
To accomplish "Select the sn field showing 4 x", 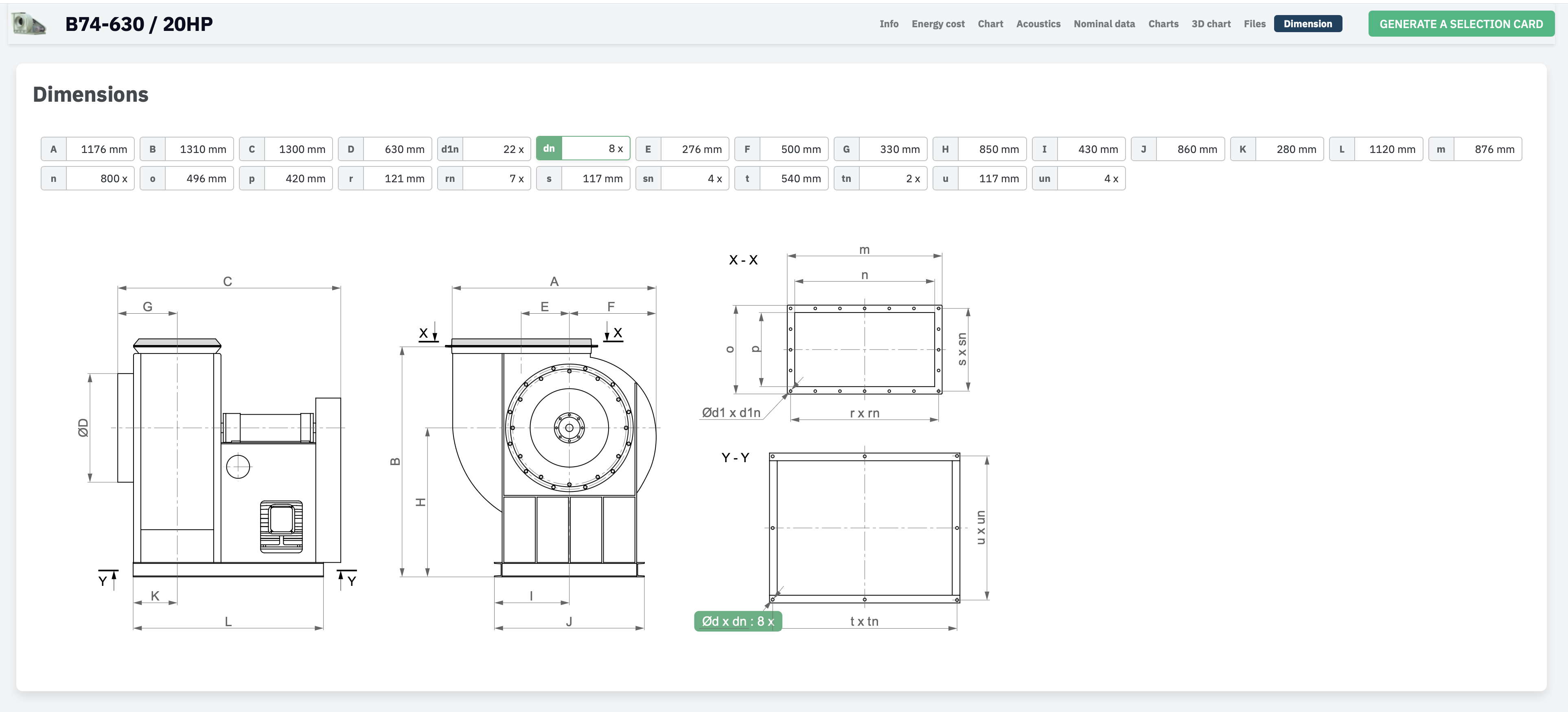I will [x=682, y=178].
